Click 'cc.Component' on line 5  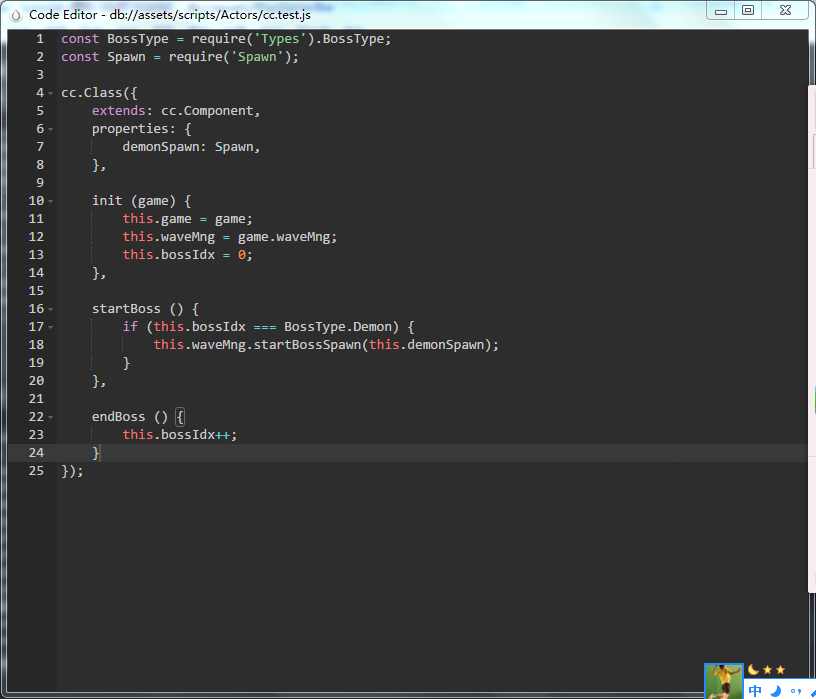(x=207, y=111)
